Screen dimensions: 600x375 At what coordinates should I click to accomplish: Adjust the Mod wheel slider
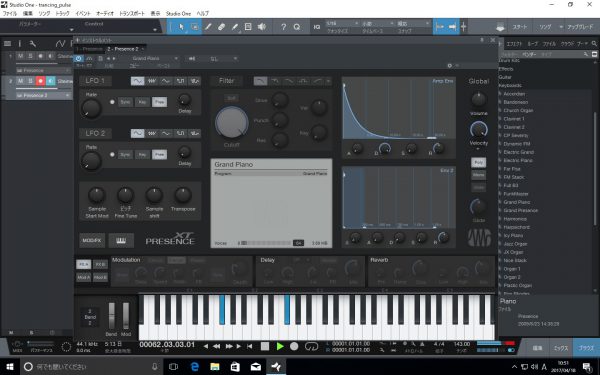pos(126,315)
